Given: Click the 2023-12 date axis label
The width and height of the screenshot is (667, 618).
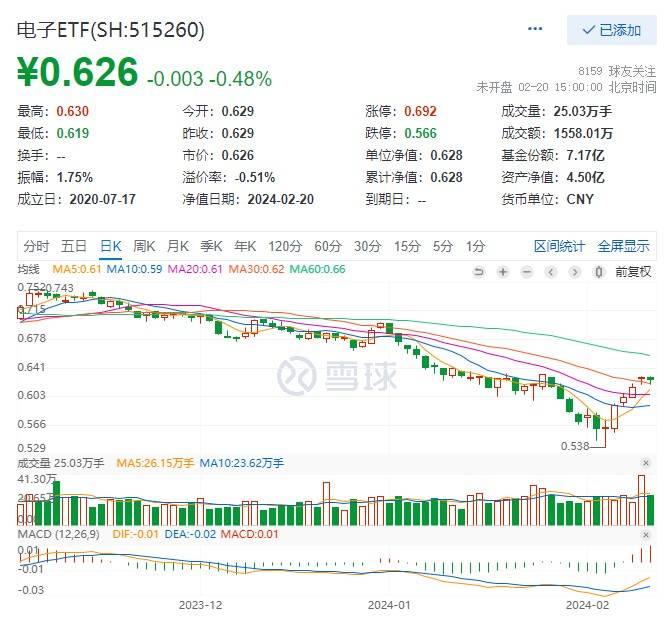Looking at the screenshot, I should pos(200,605).
